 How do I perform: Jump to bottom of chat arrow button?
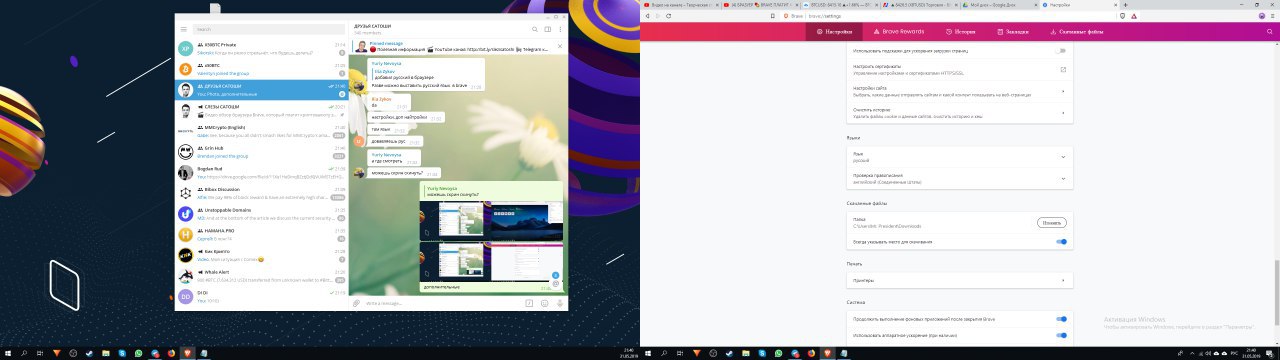pyautogui.click(x=555, y=275)
